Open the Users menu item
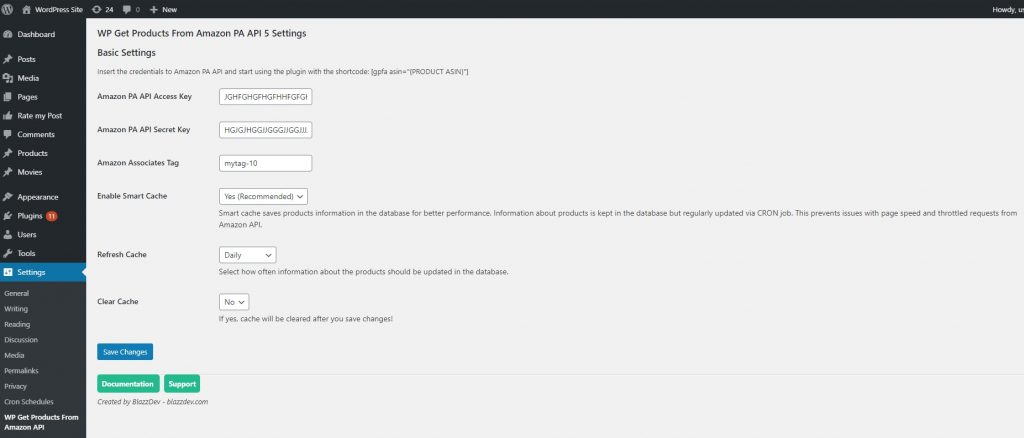 [42, 234]
